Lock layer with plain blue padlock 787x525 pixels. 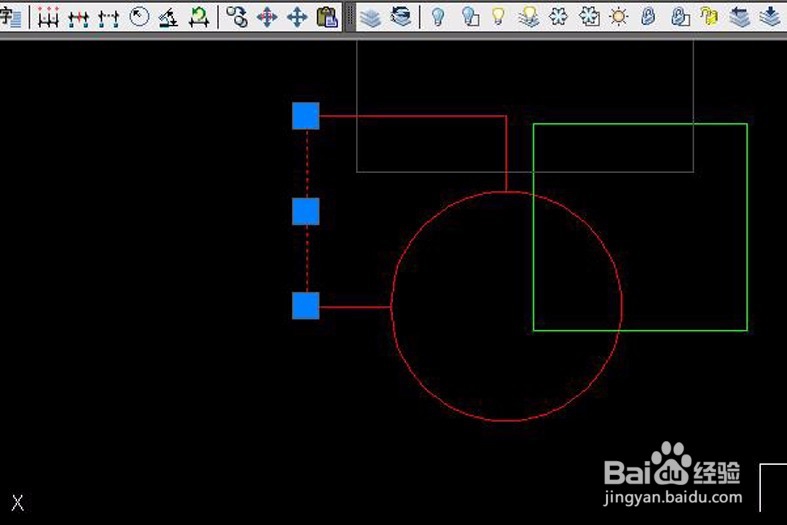tap(648, 17)
